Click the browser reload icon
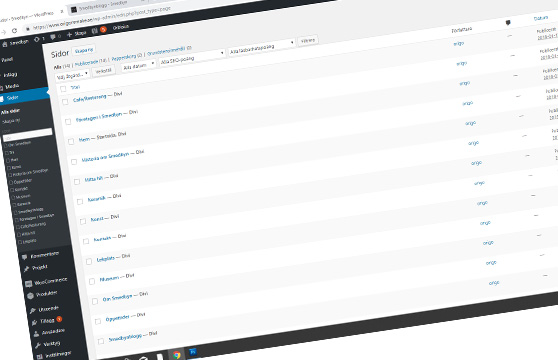Viewport: 558px width, 360px height. coord(14,31)
